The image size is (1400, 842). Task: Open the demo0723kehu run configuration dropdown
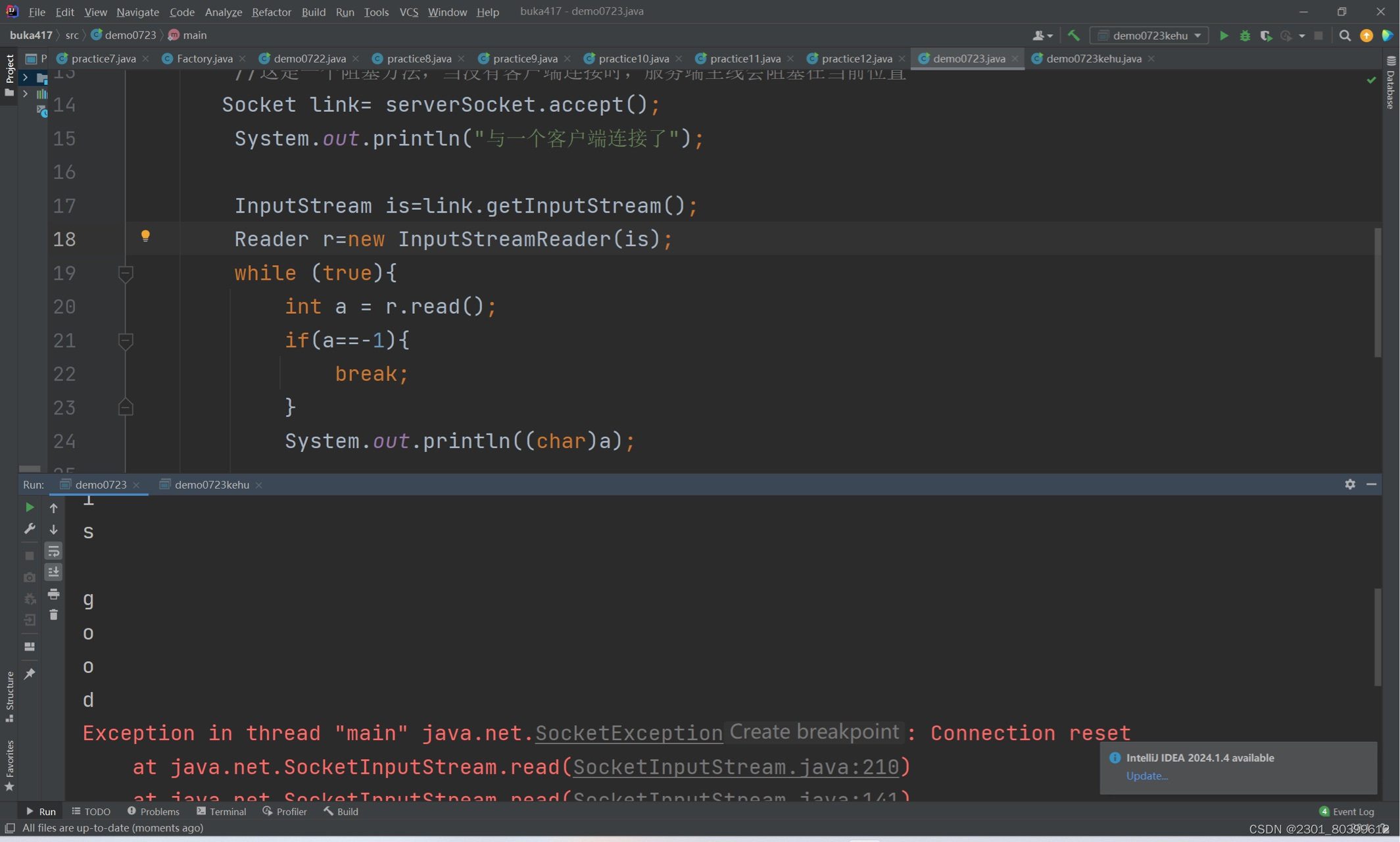(1149, 36)
